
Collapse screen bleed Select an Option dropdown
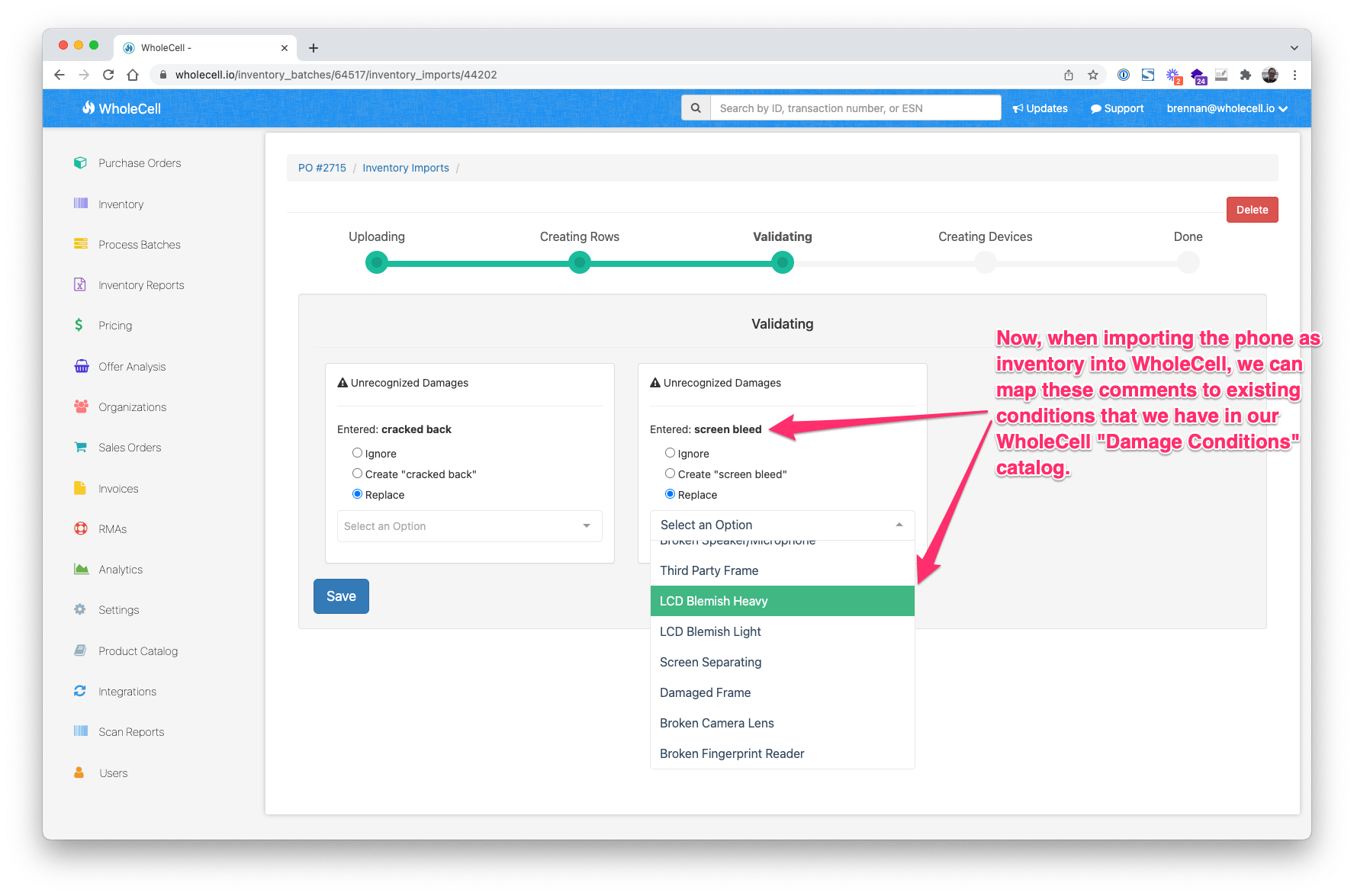782,525
